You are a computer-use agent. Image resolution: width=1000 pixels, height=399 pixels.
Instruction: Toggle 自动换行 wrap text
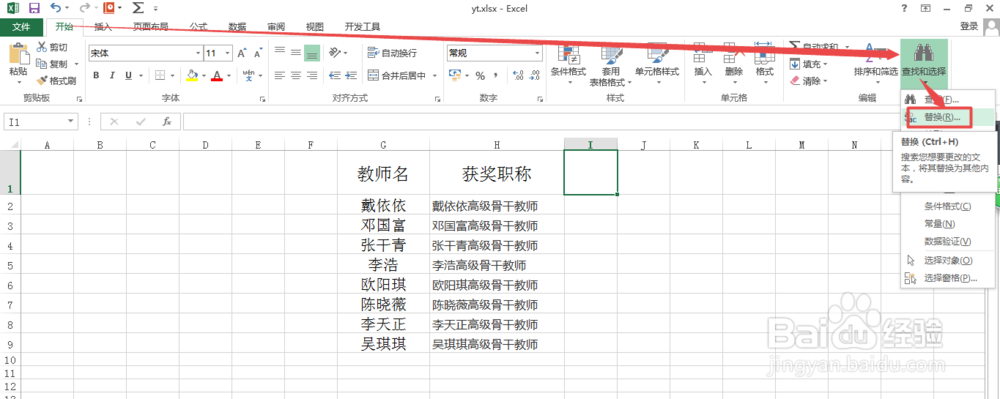click(393, 53)
